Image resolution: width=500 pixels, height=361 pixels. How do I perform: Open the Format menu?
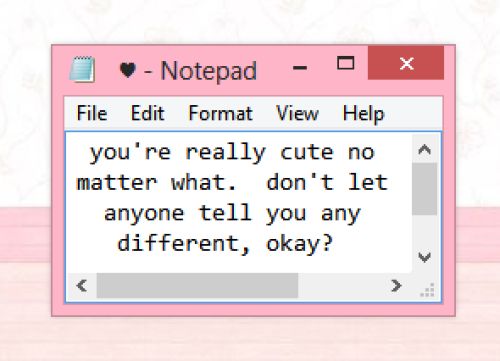pos(220,113)
